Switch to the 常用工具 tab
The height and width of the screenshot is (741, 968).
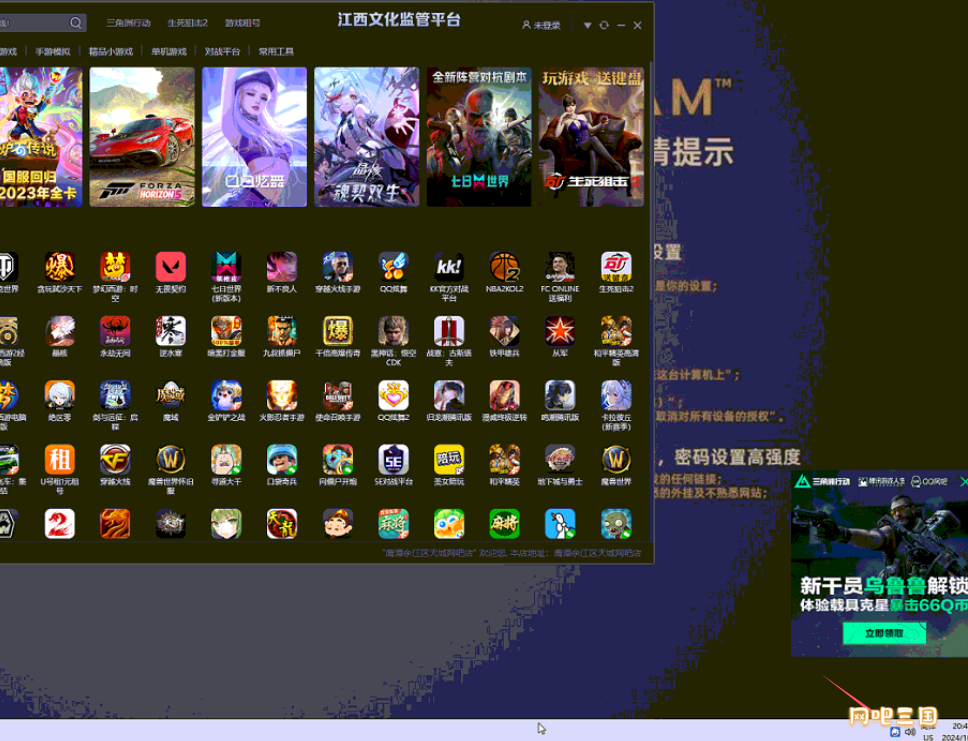click(x=276, y=52)
